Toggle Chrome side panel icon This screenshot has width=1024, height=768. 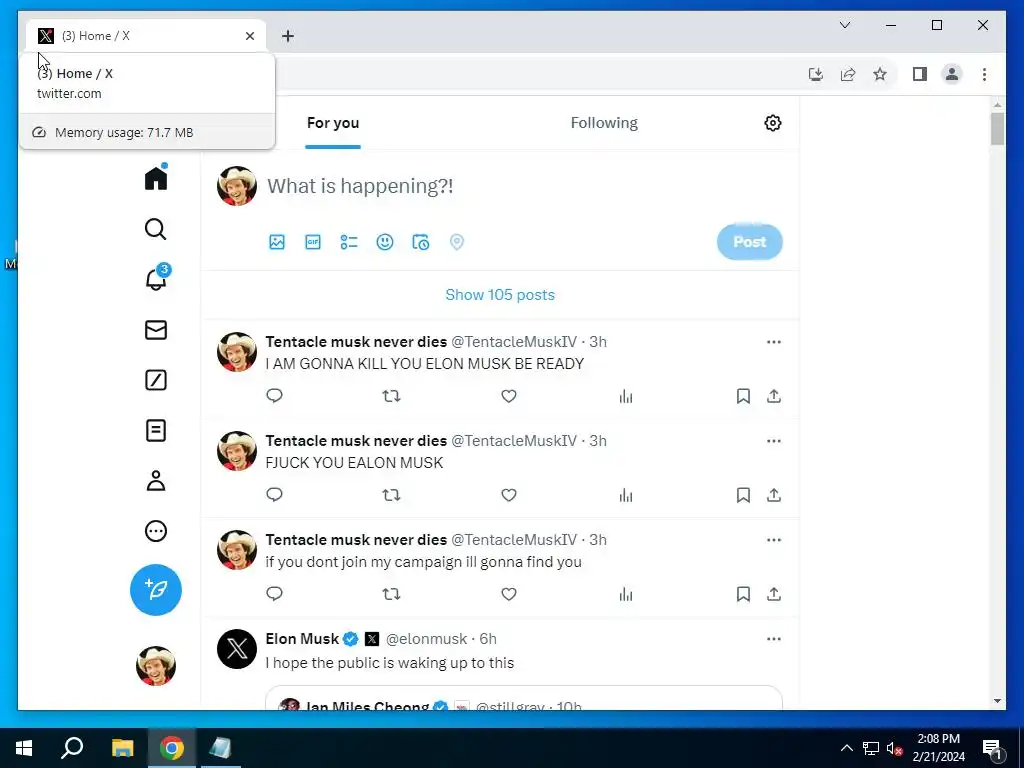(x=920, y=74)
